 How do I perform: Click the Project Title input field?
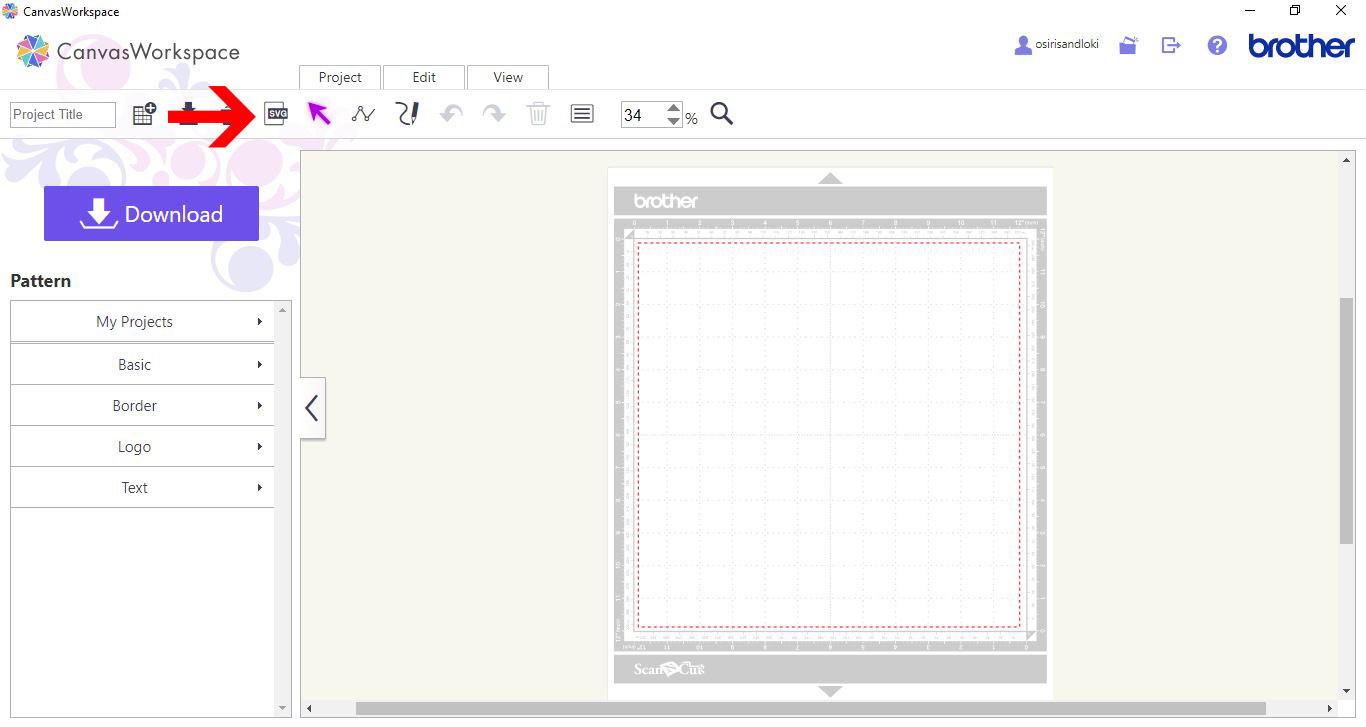(x=63, y=115)
